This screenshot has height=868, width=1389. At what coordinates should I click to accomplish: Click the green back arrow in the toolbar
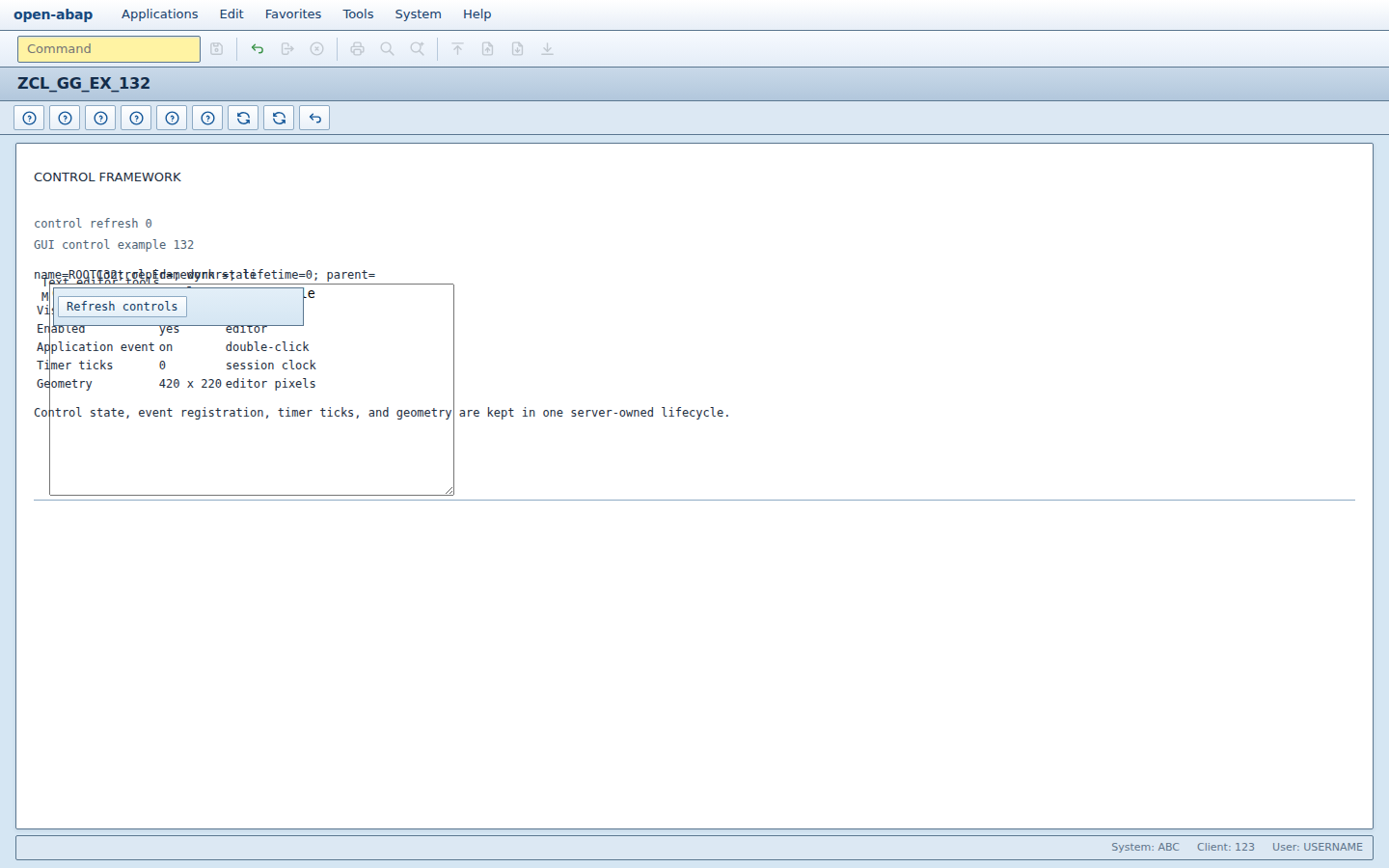(258, 49)
